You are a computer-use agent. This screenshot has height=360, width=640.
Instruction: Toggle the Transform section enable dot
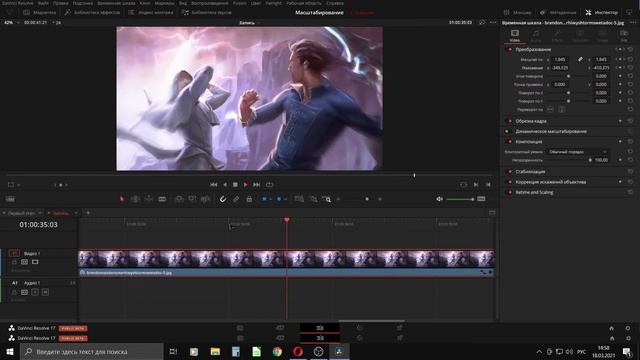[509, 49]
